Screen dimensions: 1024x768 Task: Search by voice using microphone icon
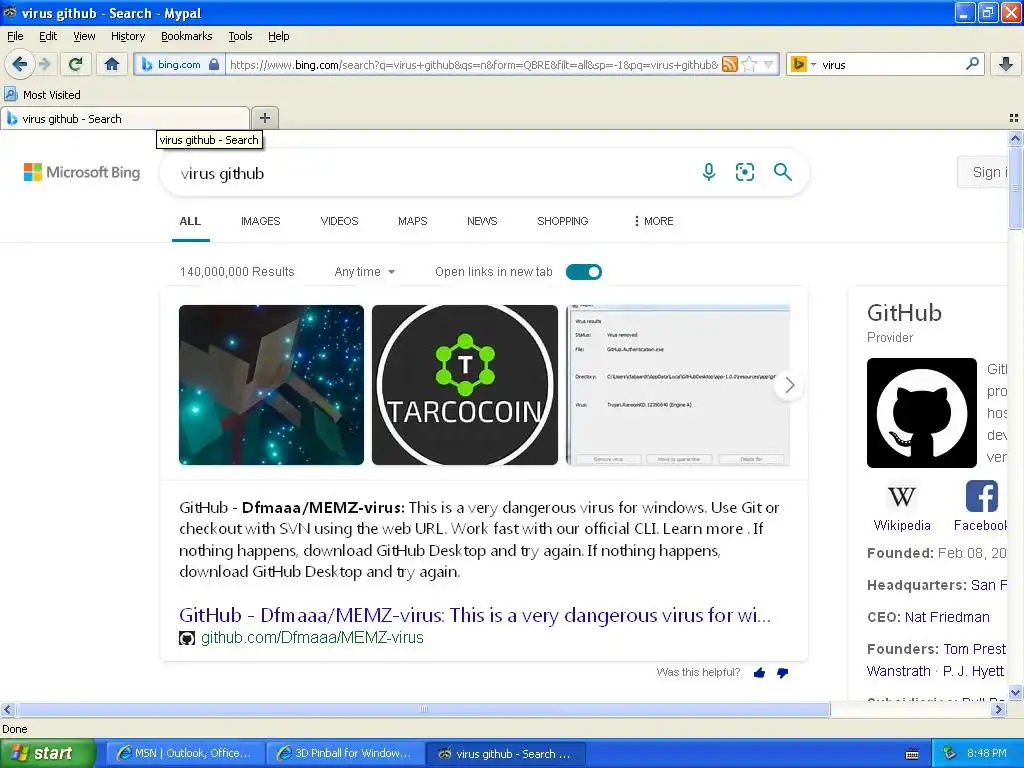[x=709, y=172]
